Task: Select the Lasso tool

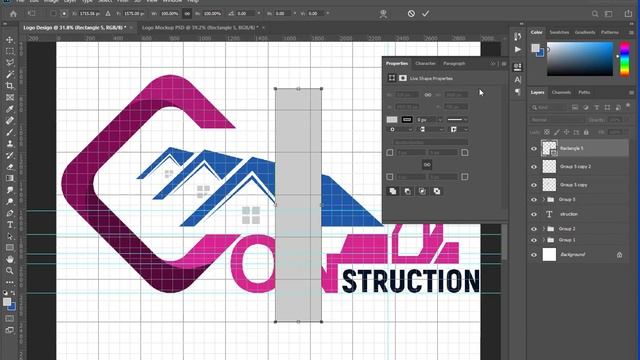Action: tap(10, 62)
